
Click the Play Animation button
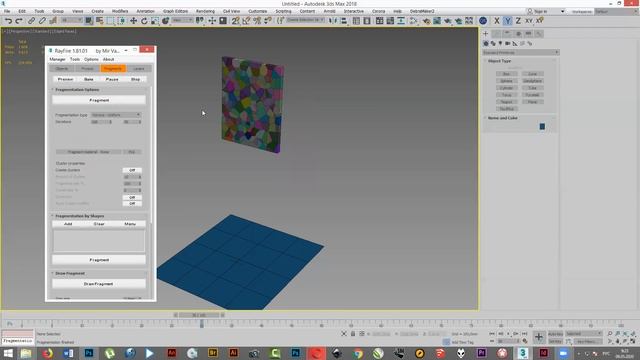[x=508, y=333]
